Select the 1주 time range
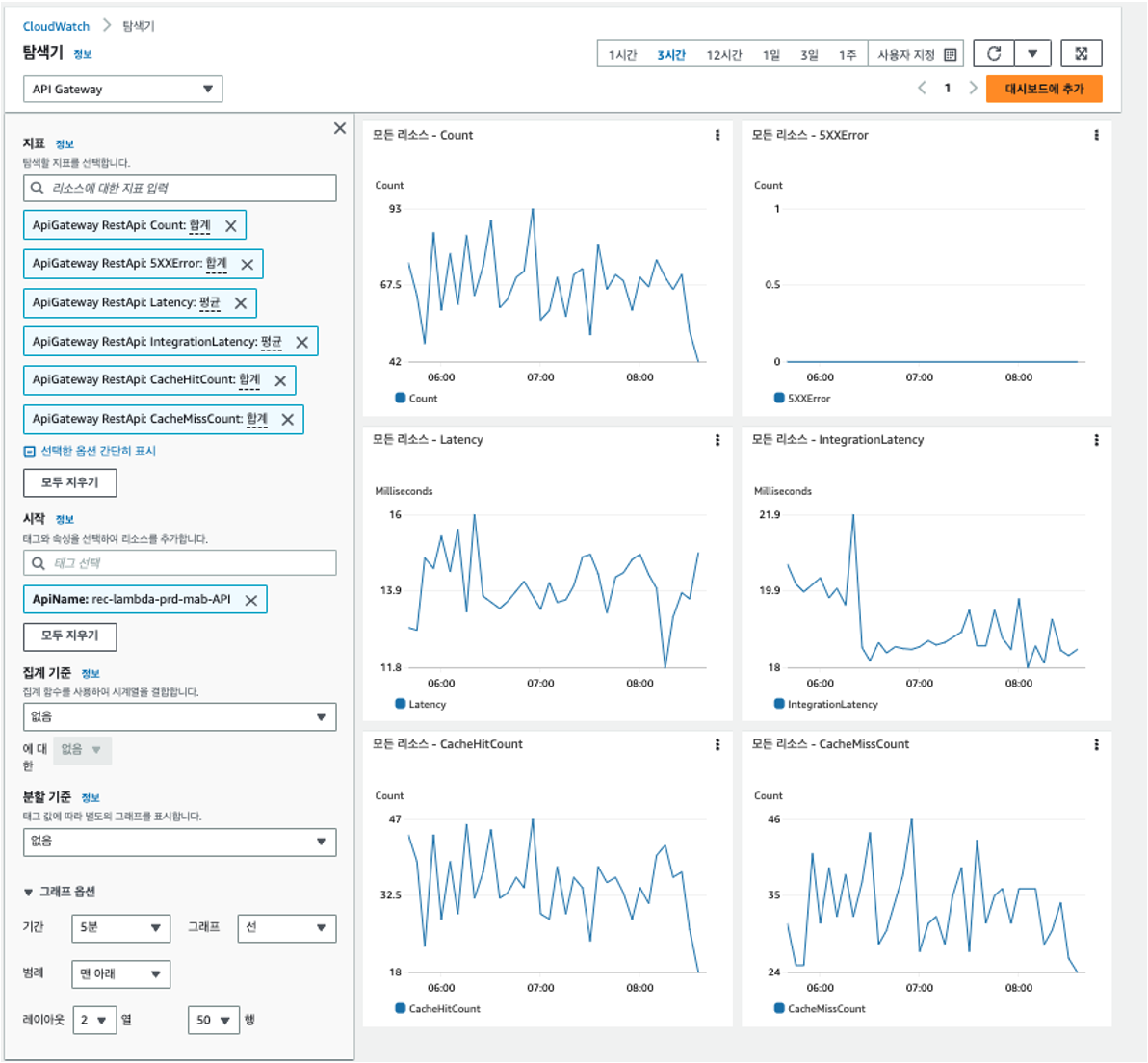1148x1063 pixels. pyautogui.click(x=848, y=55)
